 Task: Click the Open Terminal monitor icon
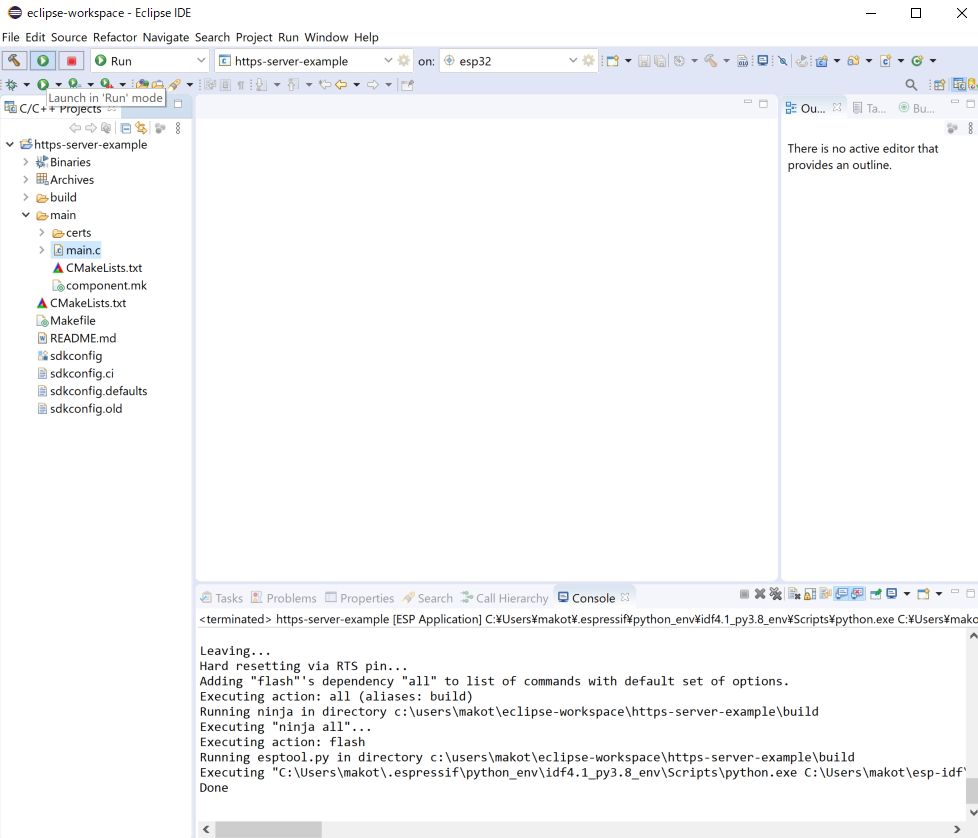tap(762, 60)
